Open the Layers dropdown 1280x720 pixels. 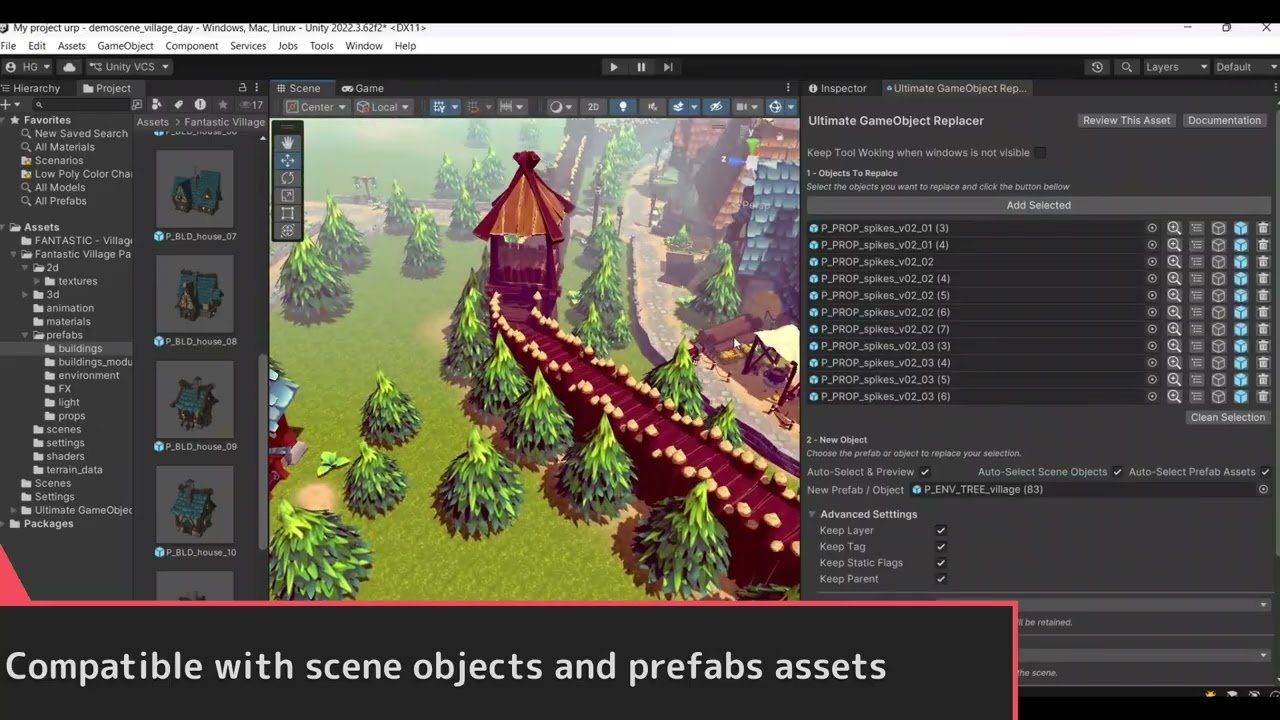coord(1175,67)
